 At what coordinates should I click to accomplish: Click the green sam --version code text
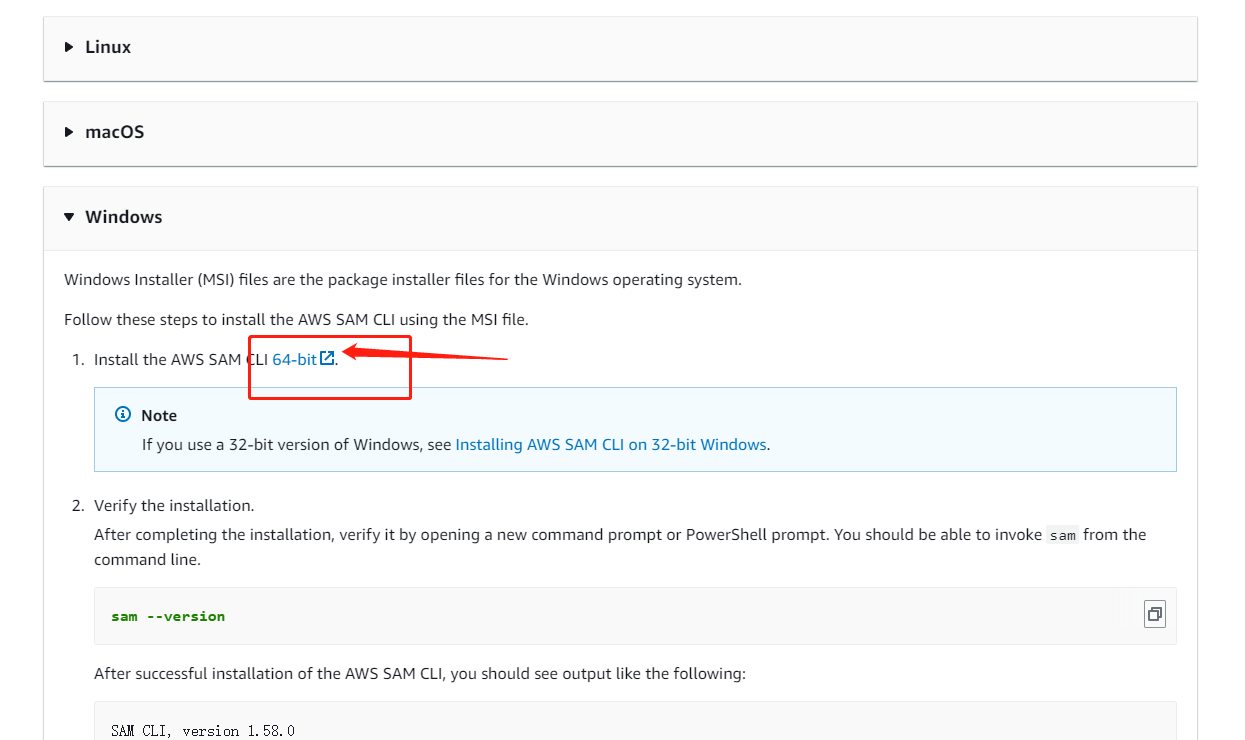(168, 616)
